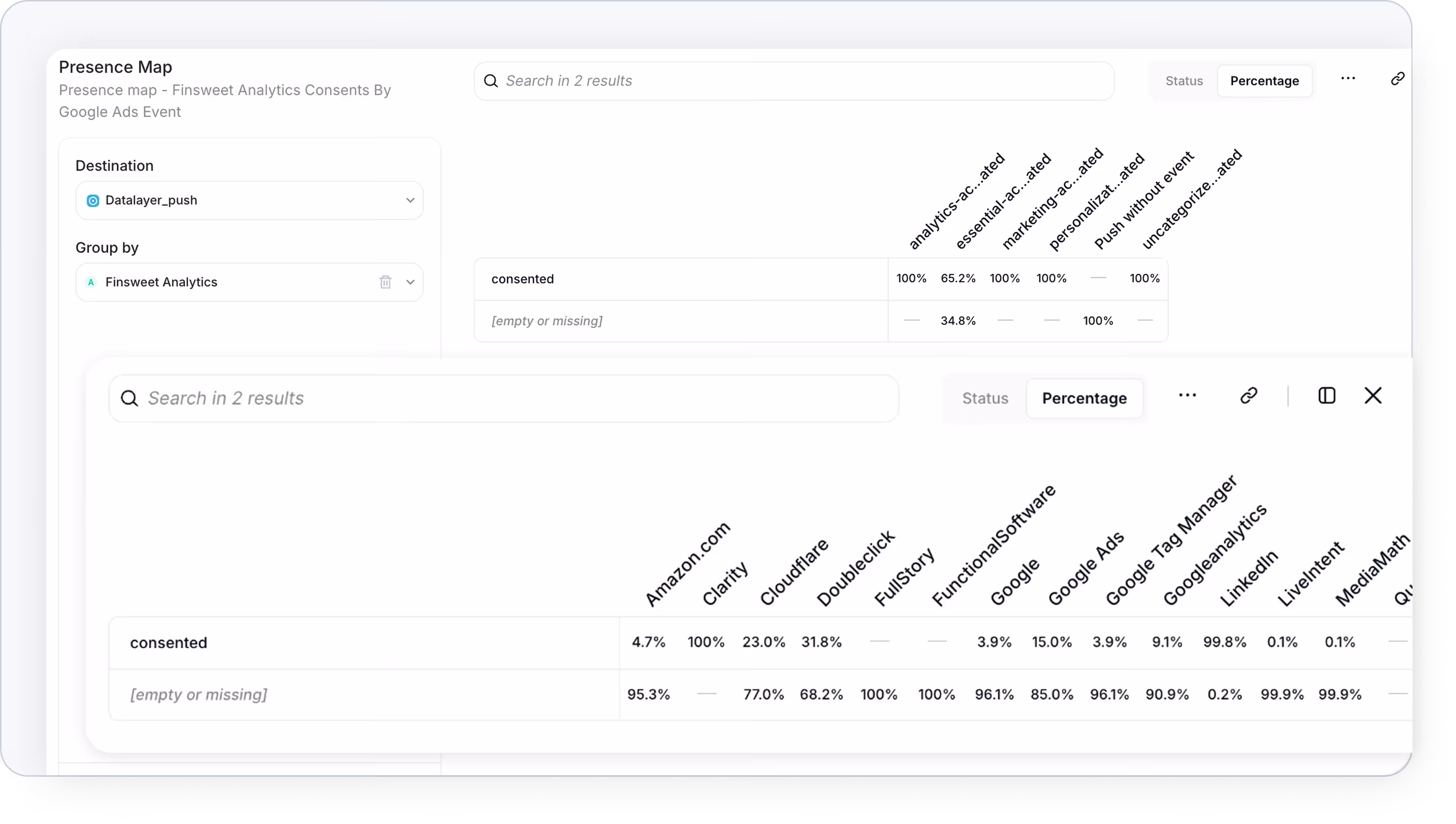The height and width of the screenshot is (824, 1456).
Task: Click the 'consented' row in the lower table
Action: pyautogui.click(x=169, y=643)
